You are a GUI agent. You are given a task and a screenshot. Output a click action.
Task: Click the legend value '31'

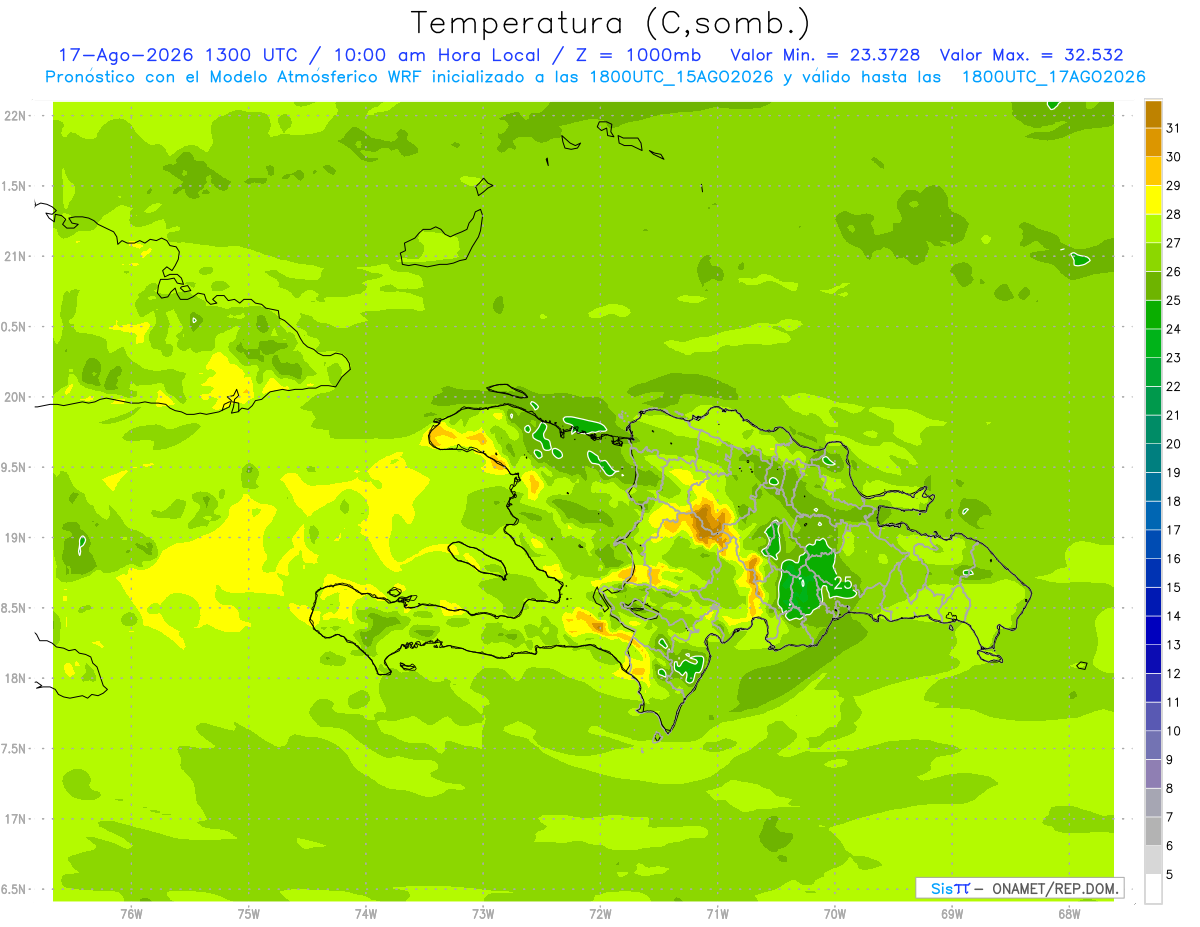pyautogui.click(x=1173, y=128)
